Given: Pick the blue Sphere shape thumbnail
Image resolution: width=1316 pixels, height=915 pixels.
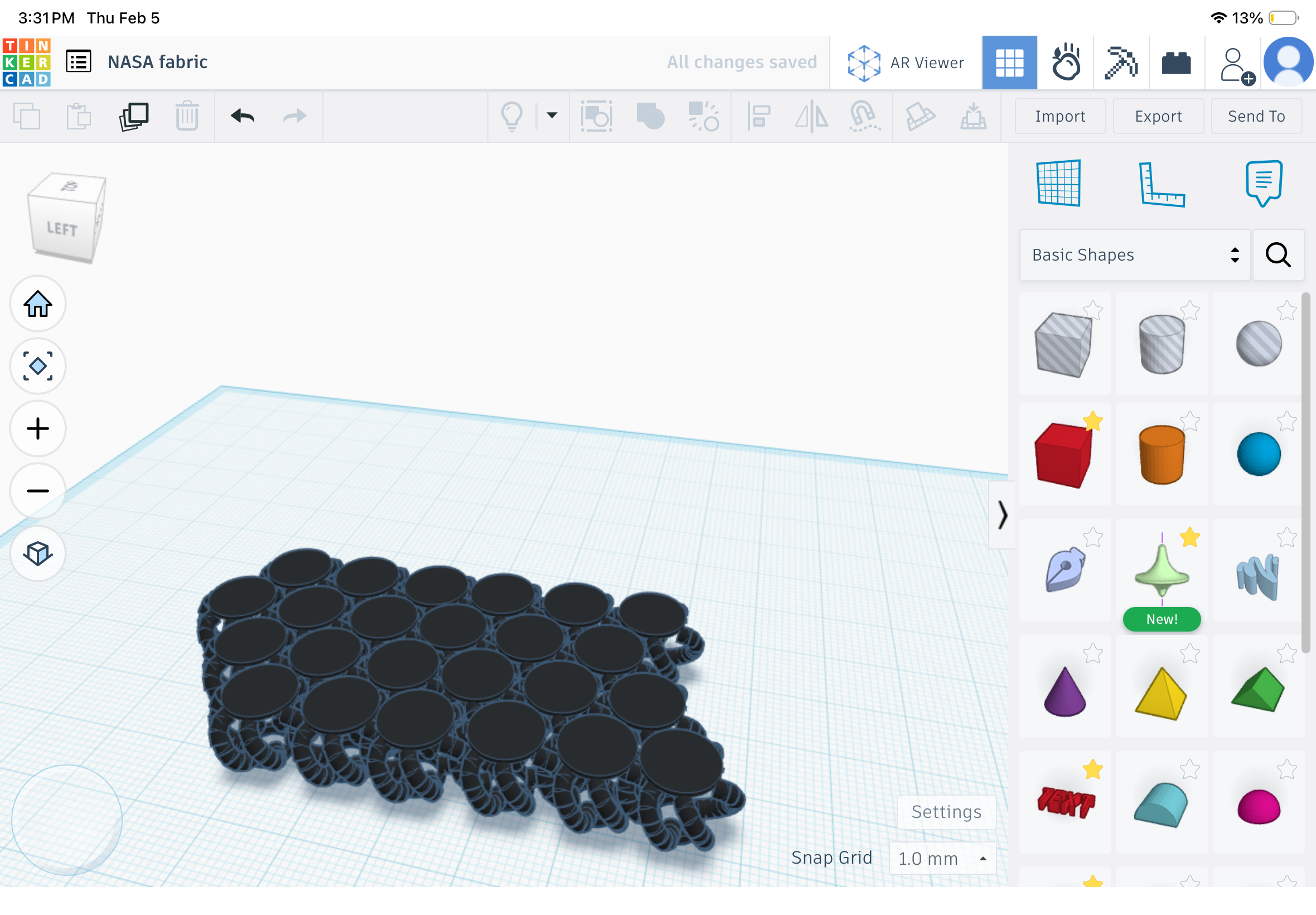Looking at the screenshot, I should (x=1258, y=455).
